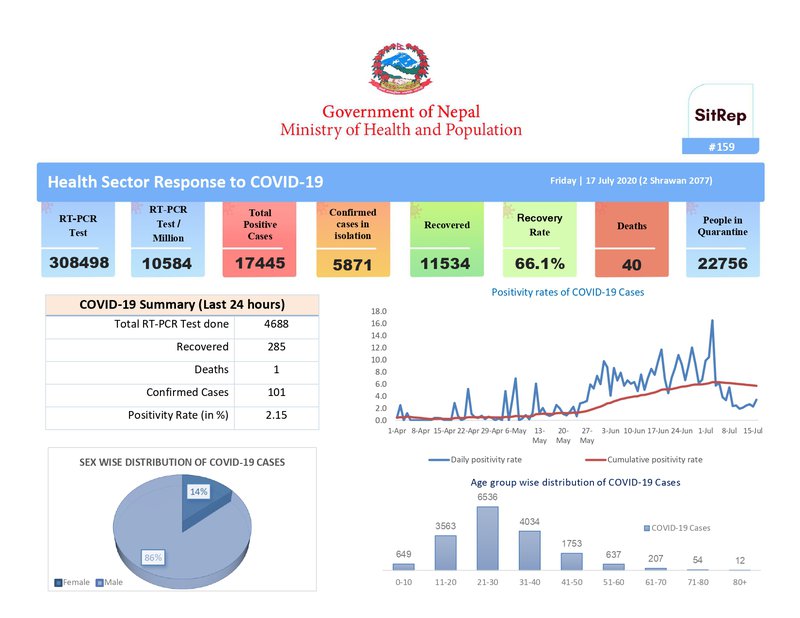
Task: Click the Positivity Rate value 2.15
Action: tap(277, 415)
